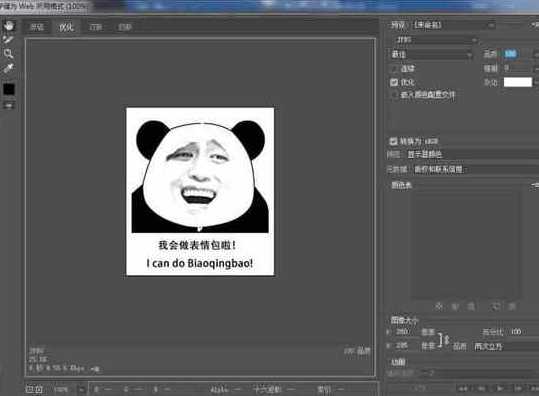Select the Hand tool
The height and width of the screenshot is (396, 539).
click(9, 25)
